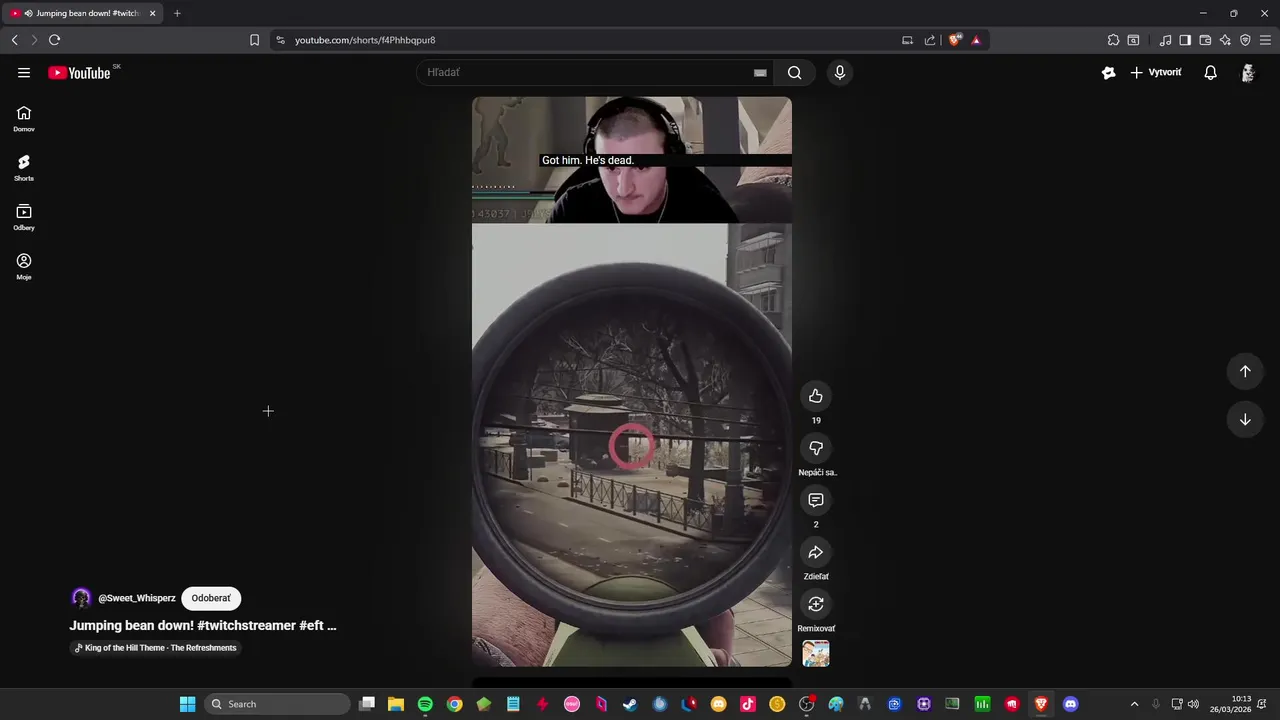Open Brave VPN shield icon
The width and height of the screenshot is (1280, 720).
(1245, 40)
